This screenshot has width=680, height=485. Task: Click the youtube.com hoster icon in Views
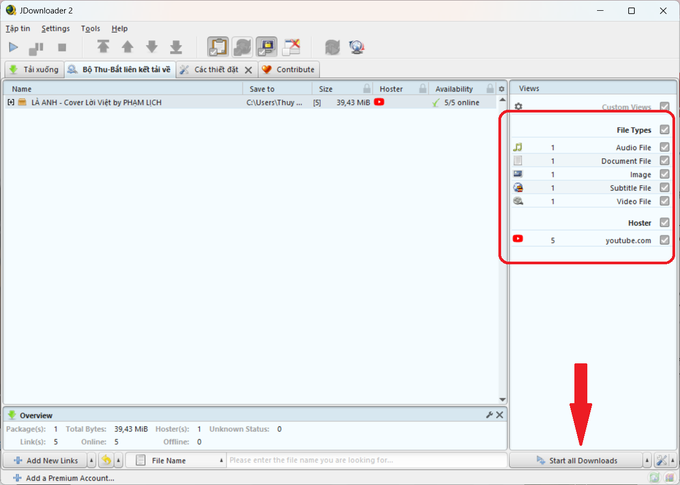(518, 239)
